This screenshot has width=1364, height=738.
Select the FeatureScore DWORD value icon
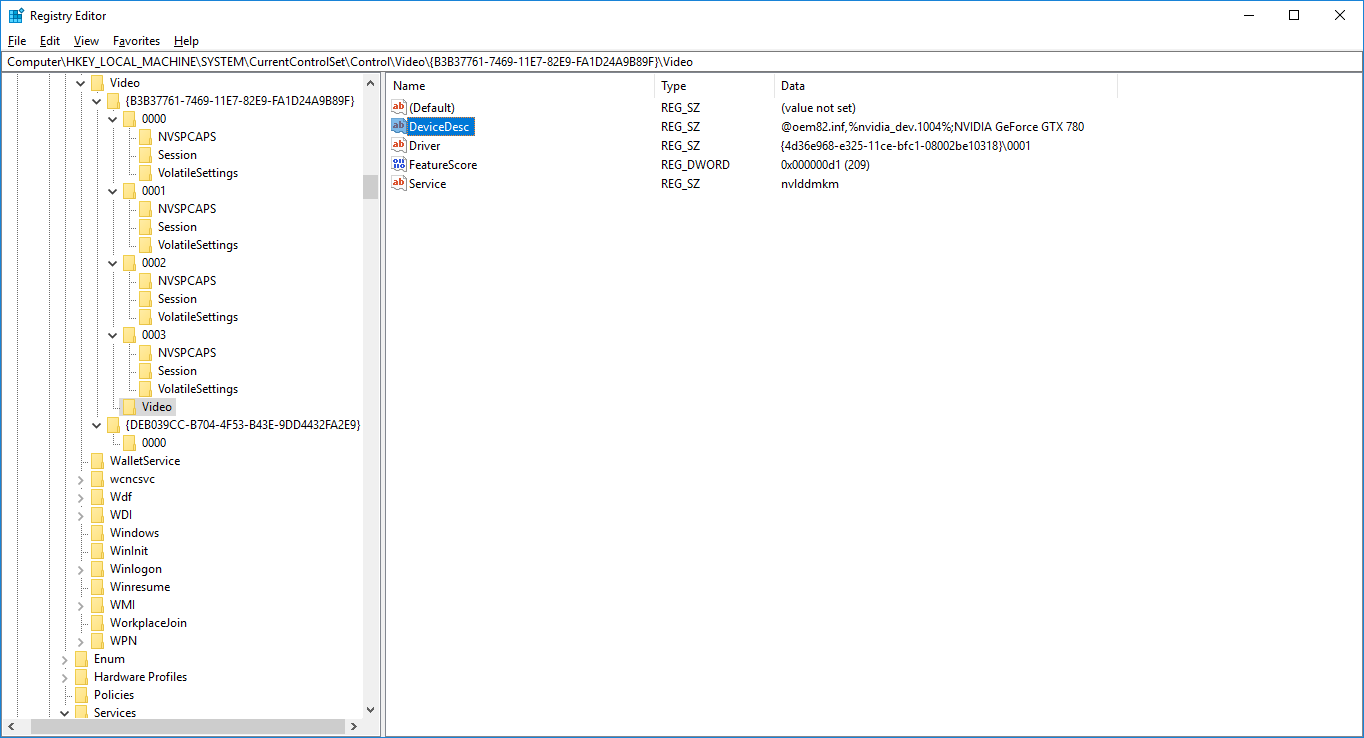(399, 165)
